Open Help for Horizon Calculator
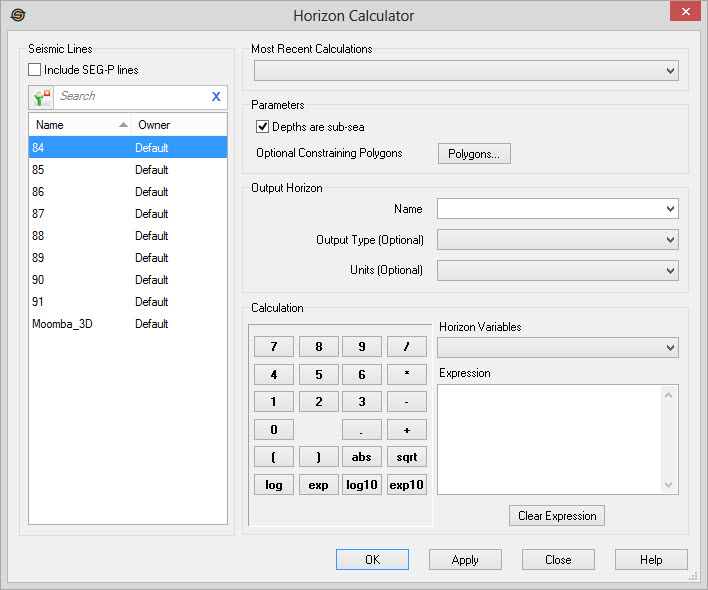 [651, 560]
